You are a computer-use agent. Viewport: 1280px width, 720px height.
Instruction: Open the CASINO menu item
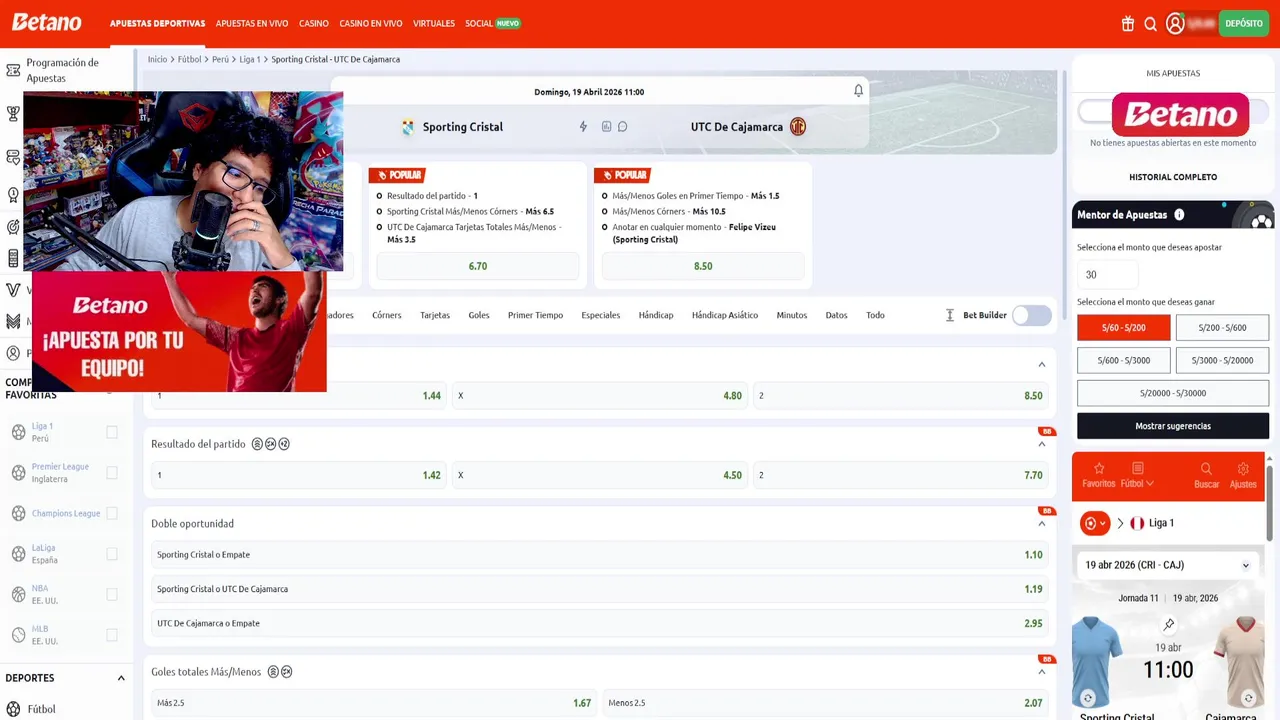(x=314, y=23)
